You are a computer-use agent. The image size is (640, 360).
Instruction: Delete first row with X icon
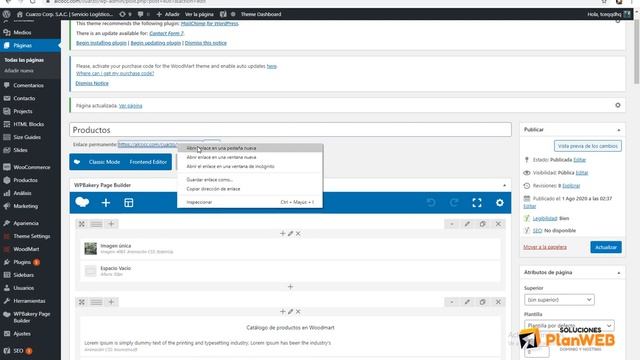coord(498,224)
